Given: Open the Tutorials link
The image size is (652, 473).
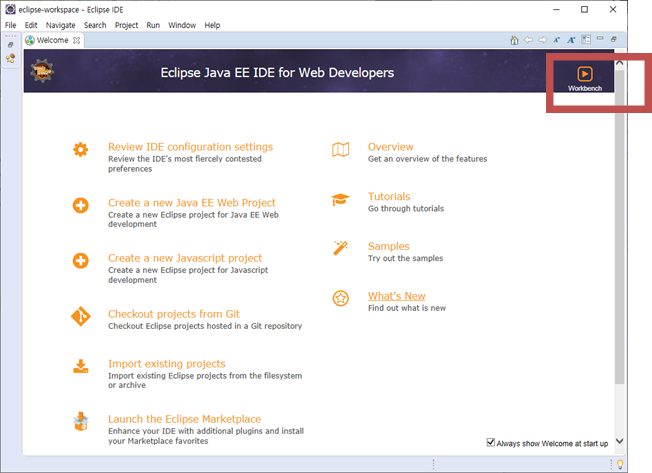Looking at the screenshot, I should 389,196.
